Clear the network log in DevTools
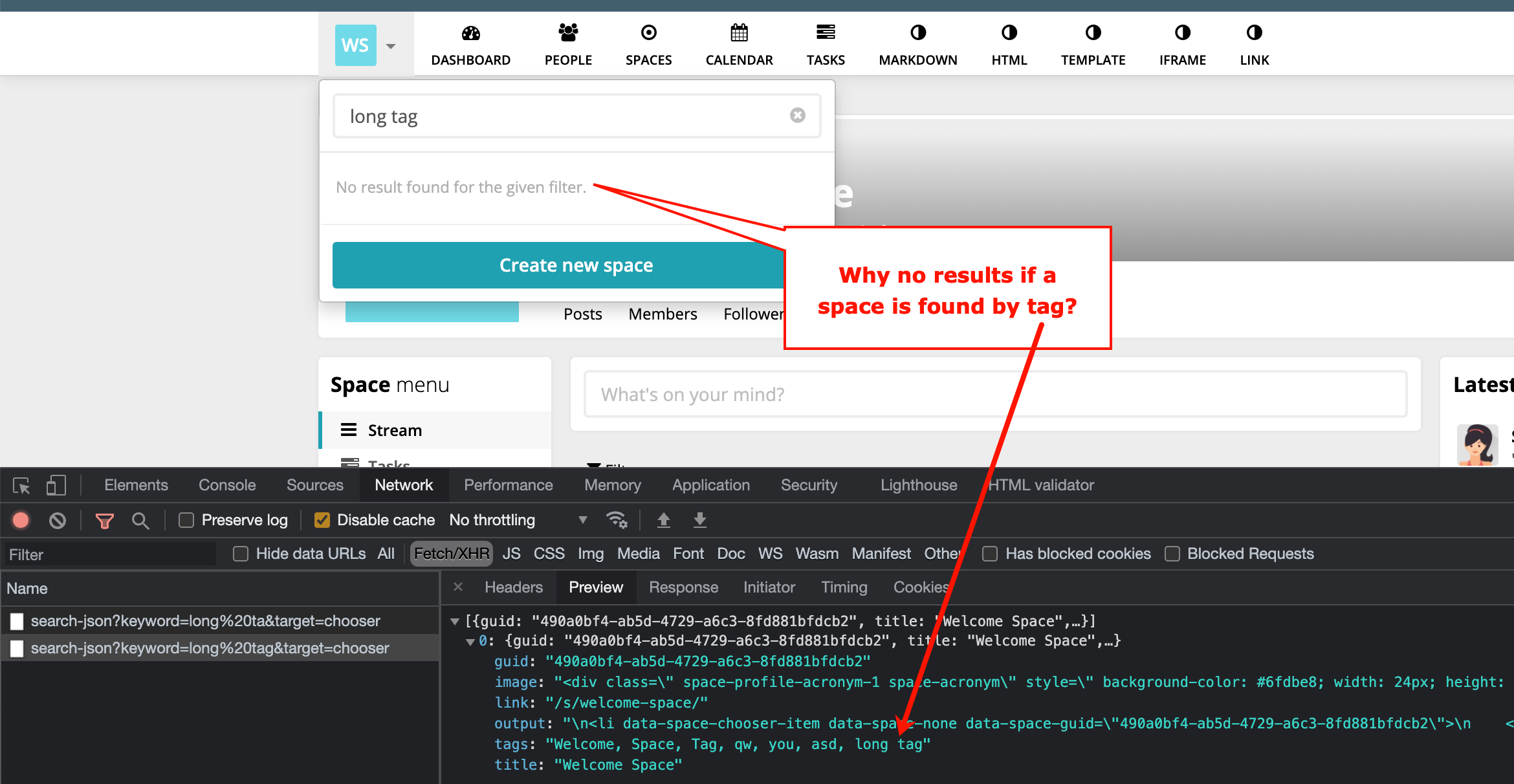Screen dimensions: 1514x784 point(58,520)
